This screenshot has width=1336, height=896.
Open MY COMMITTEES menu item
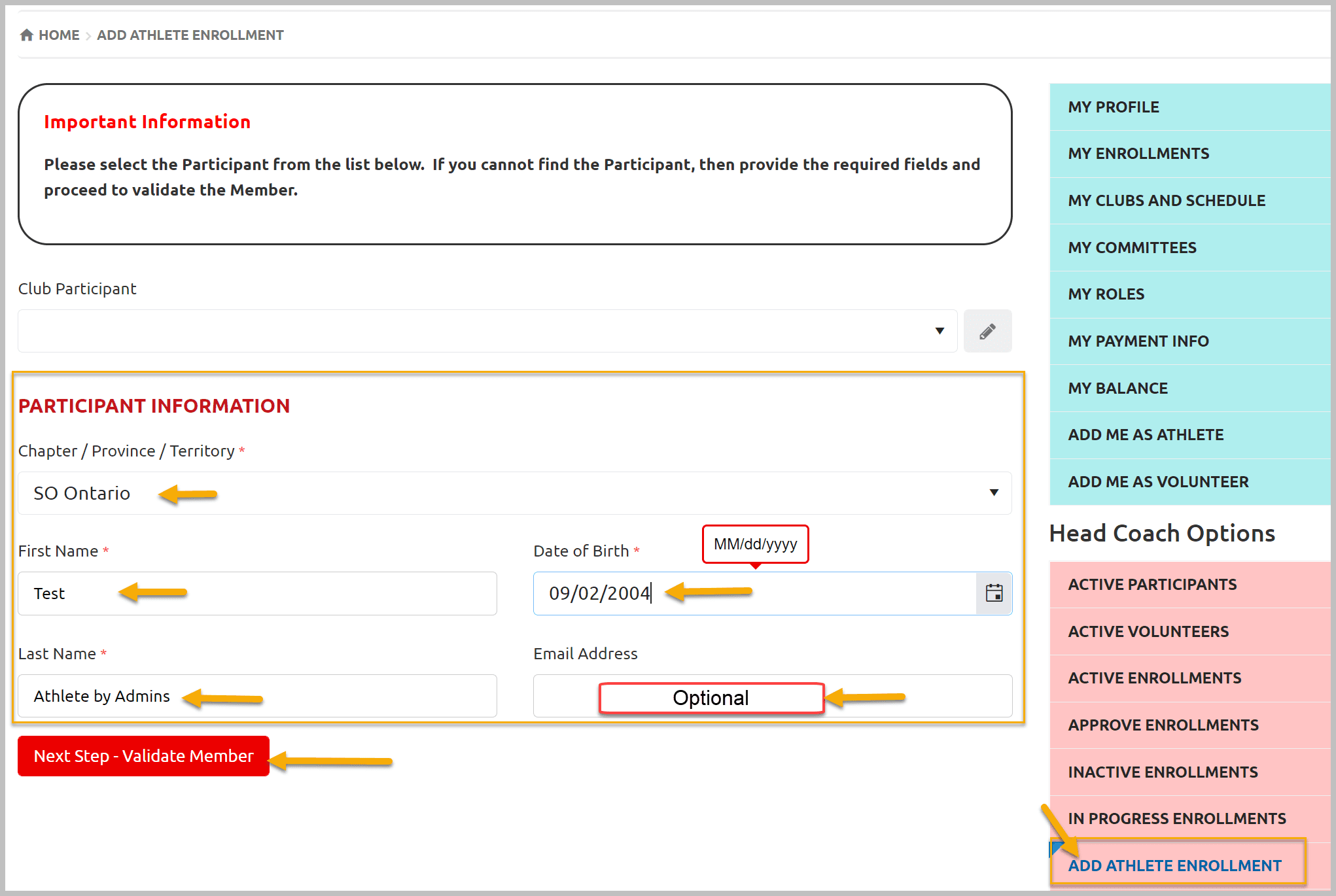coord(1190,248)
